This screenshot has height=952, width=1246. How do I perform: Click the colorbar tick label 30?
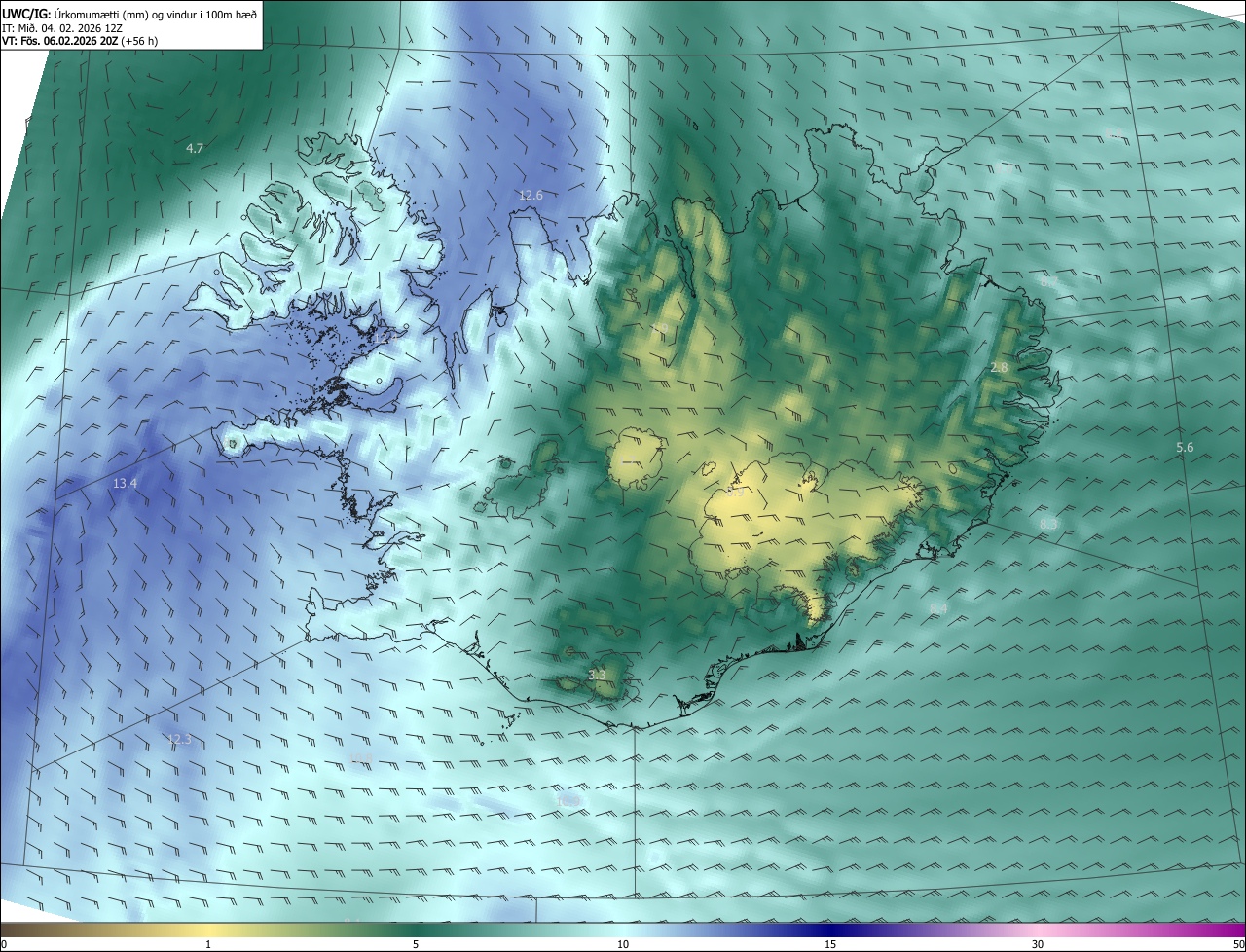click(x=1038, y=944)
